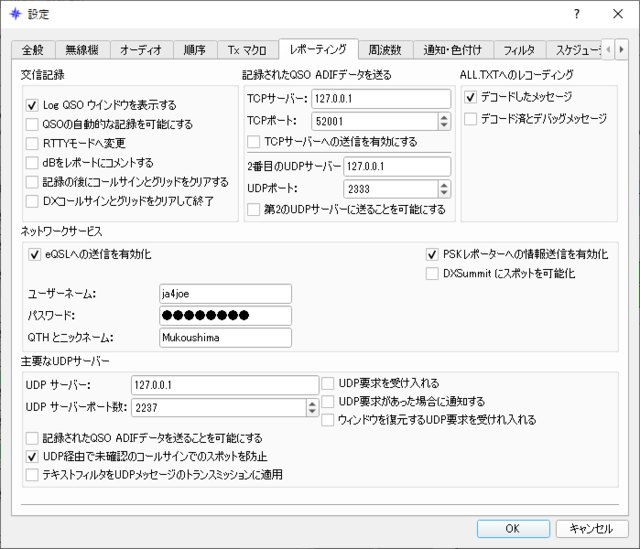This screenshot has height=549, width=640.
Task: Increase TCPポート value with up arrow
Action: tap(444, 117)
